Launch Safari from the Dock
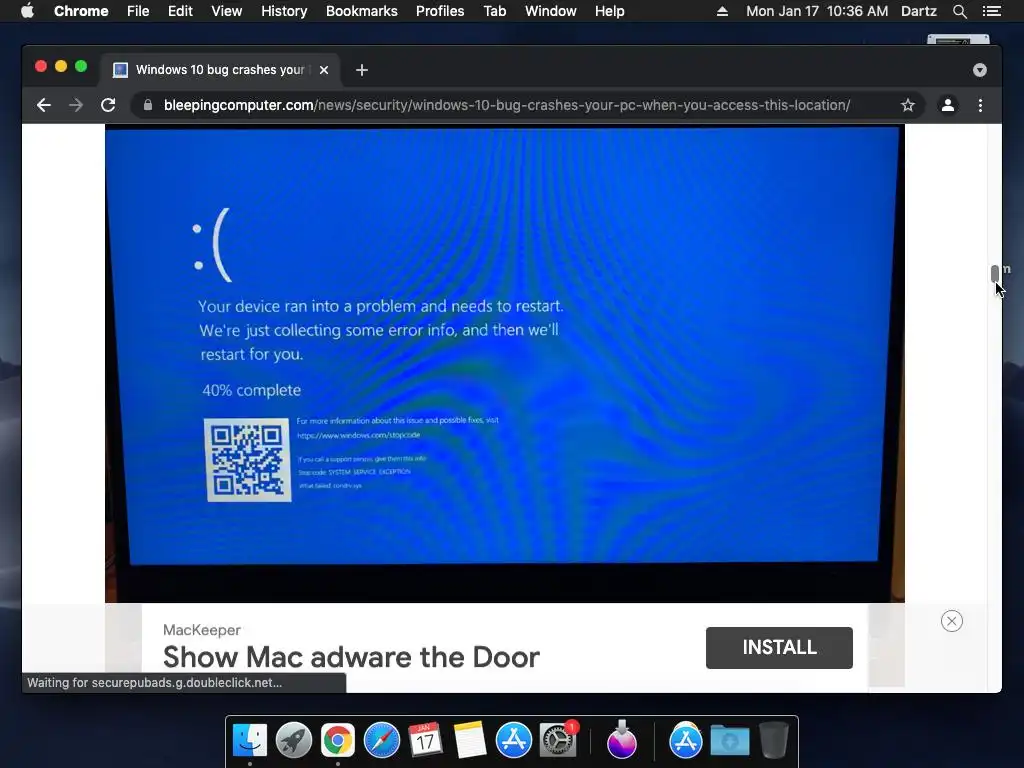 pyautogui.click(x=381, y=741)
